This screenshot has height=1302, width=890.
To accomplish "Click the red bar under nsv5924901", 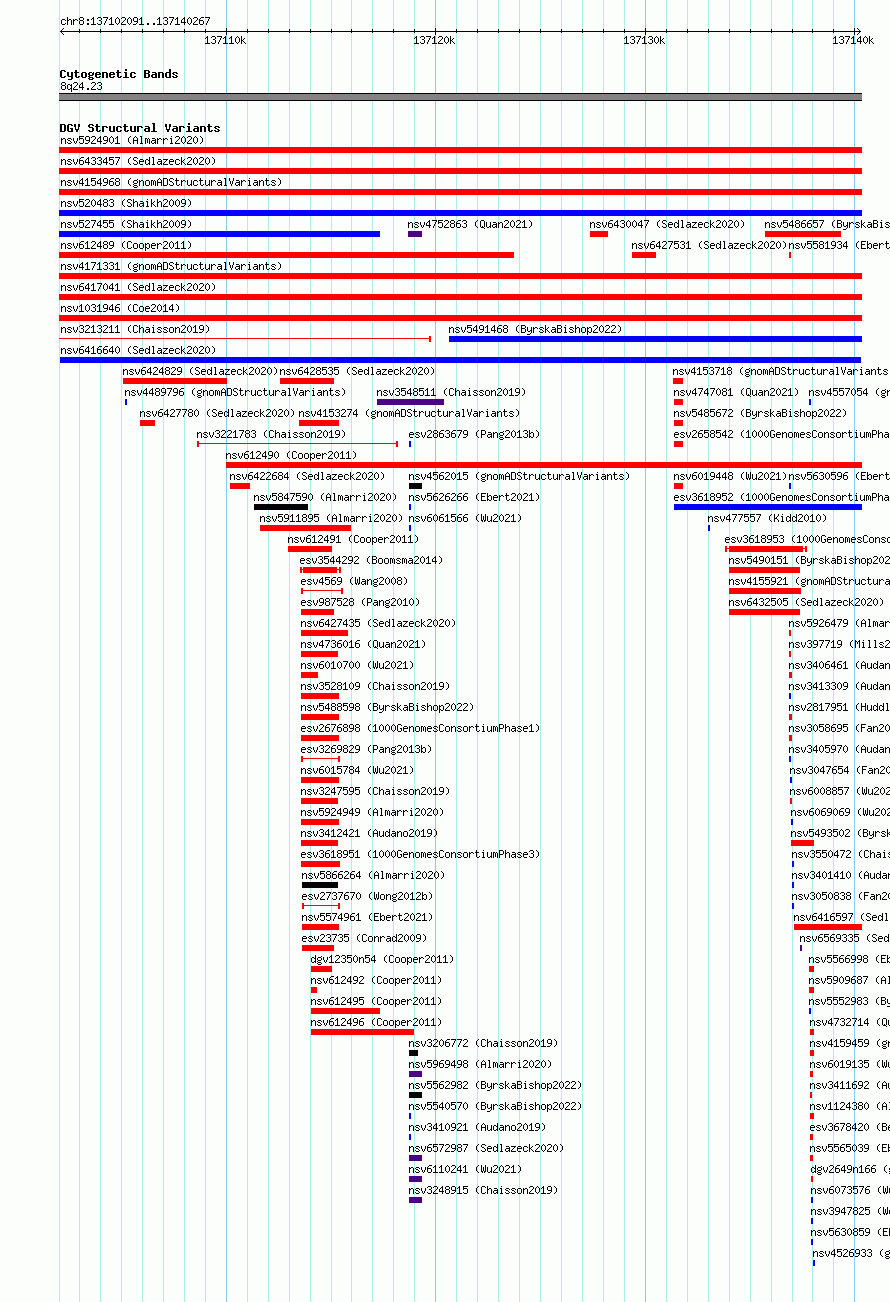I will point(461,150).
